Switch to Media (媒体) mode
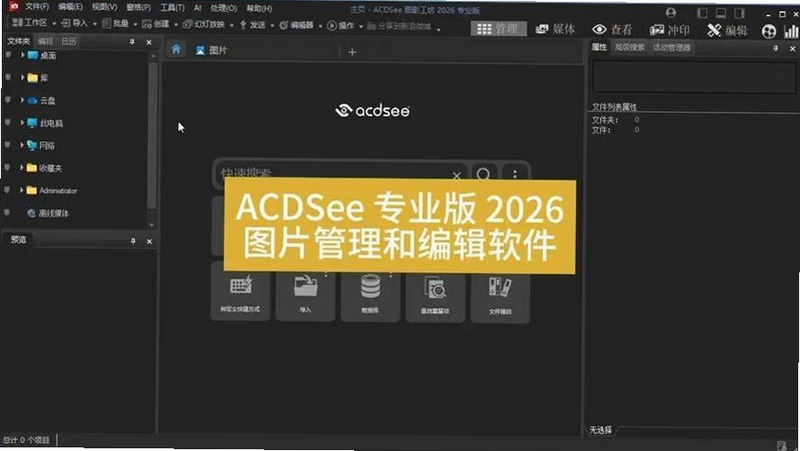This screenshot has height=451, width=800. coord(555,30)
